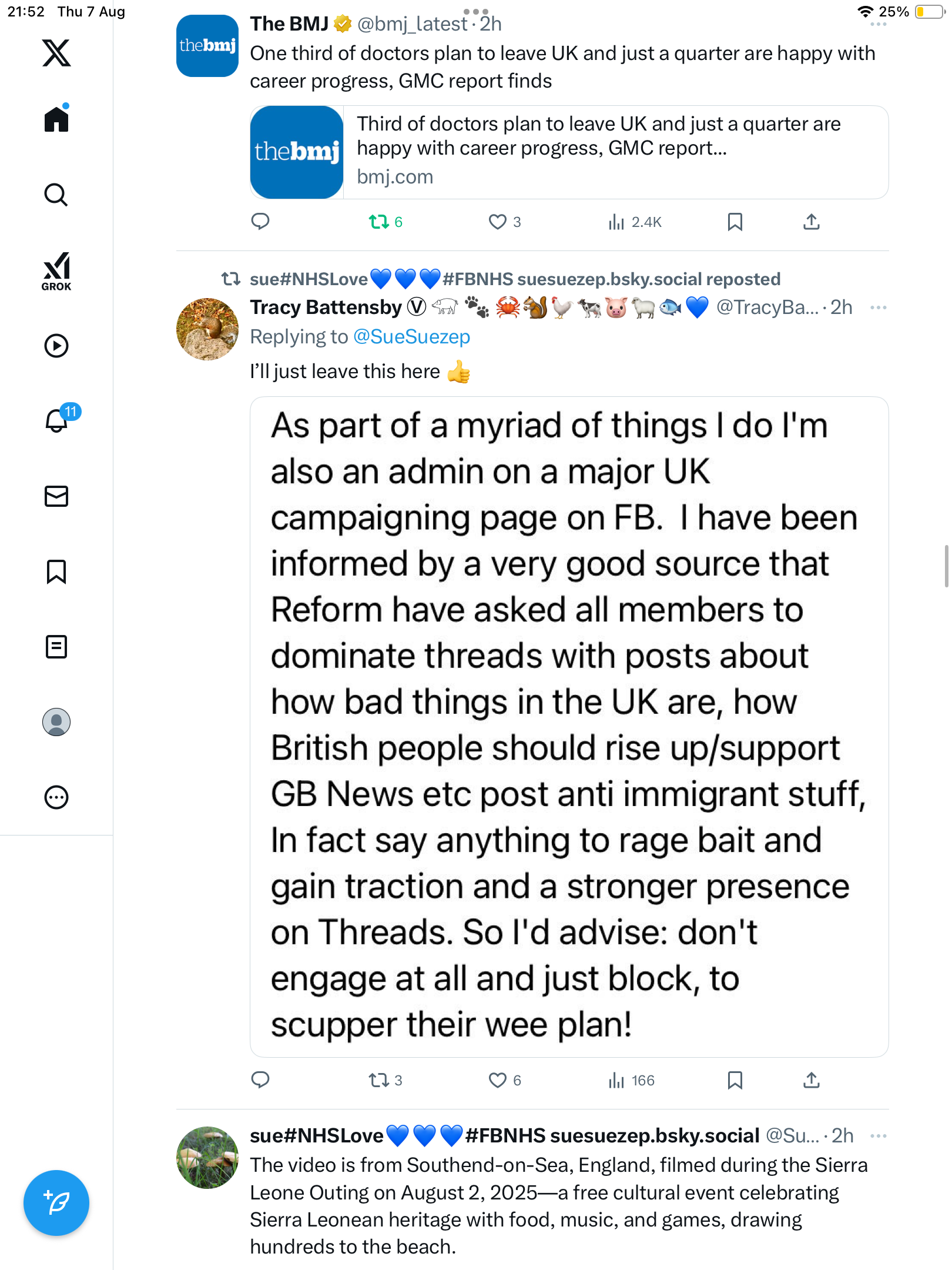This screenshot has height=1270, width=952.
Task: Open Notifications bell with 11 badge
Action: tap(57, 421)
